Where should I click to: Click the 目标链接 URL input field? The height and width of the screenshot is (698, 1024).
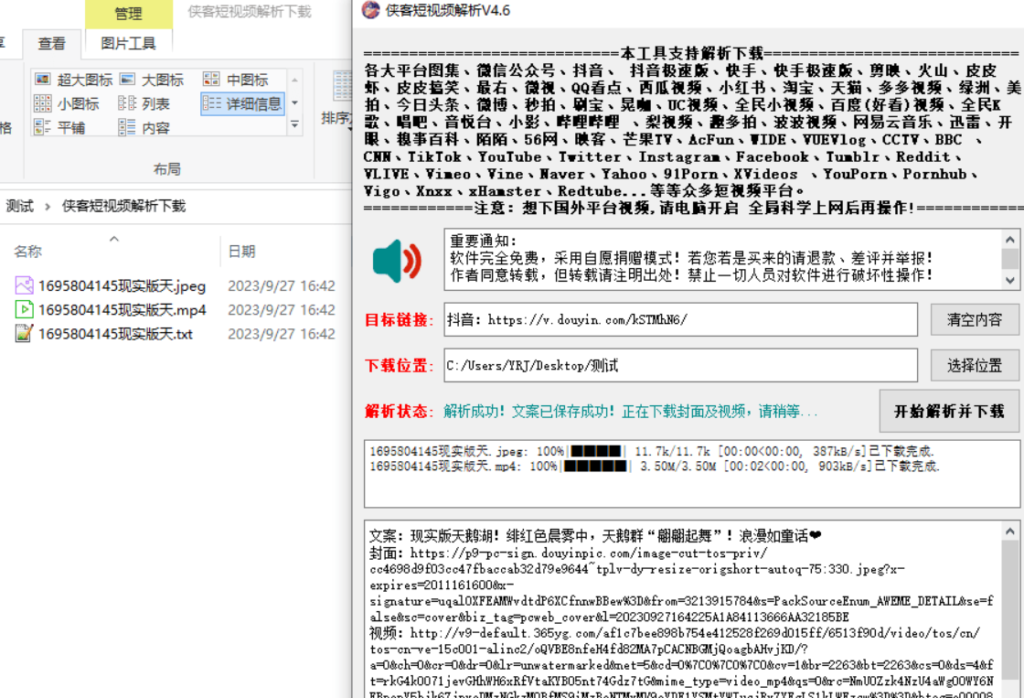pos(679,320)
